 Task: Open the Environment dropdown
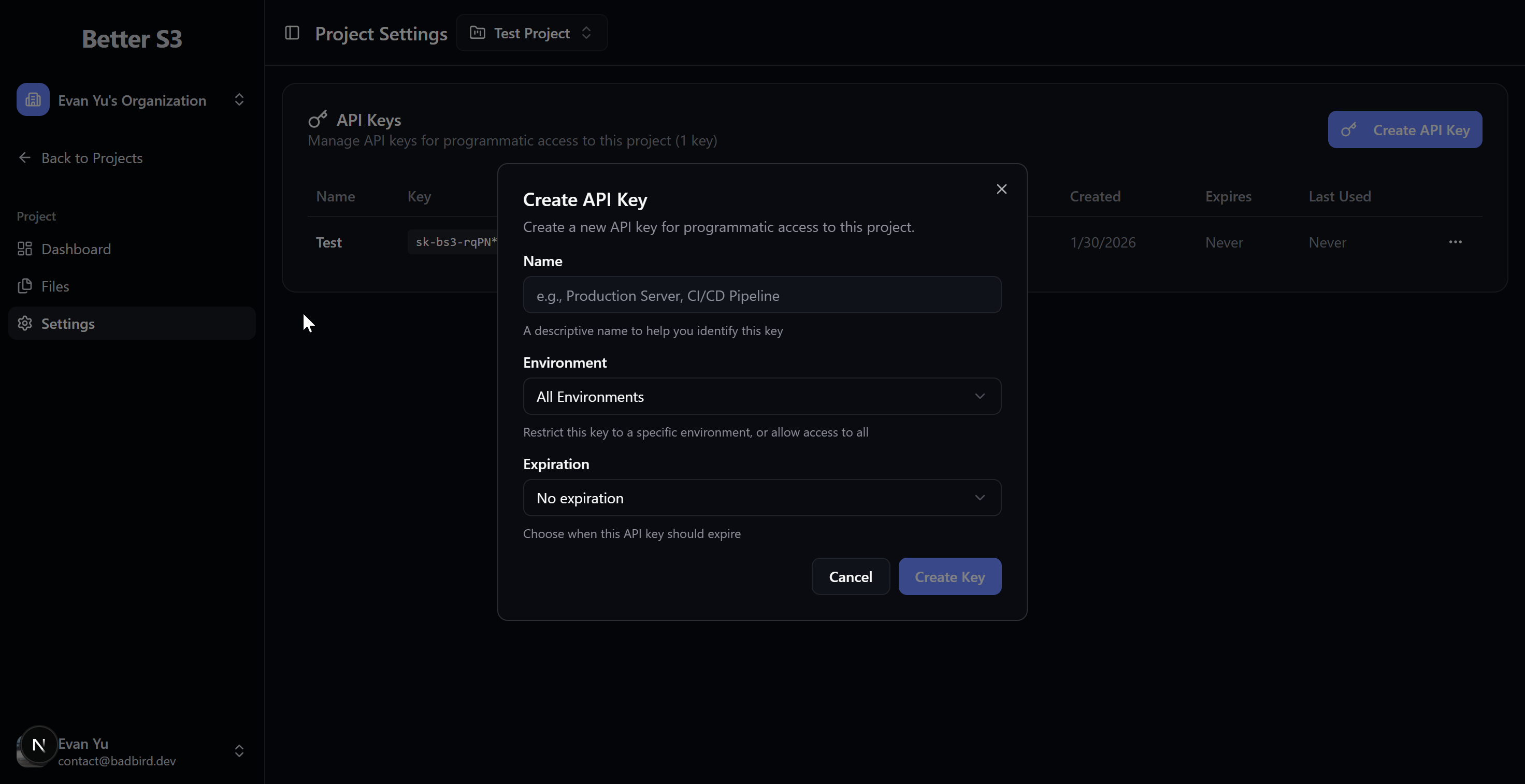pyautogui.click(x=762, y=397)
